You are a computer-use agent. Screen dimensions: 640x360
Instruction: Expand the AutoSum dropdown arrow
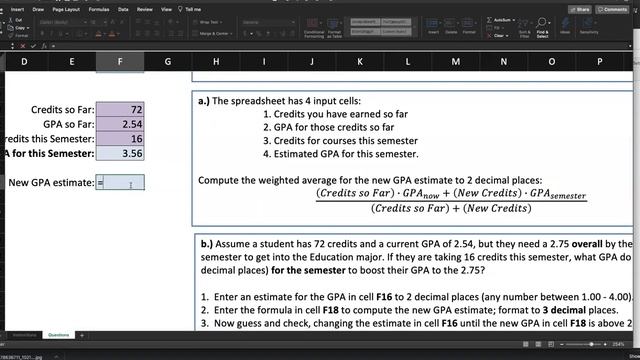click(x=514, y=20)
